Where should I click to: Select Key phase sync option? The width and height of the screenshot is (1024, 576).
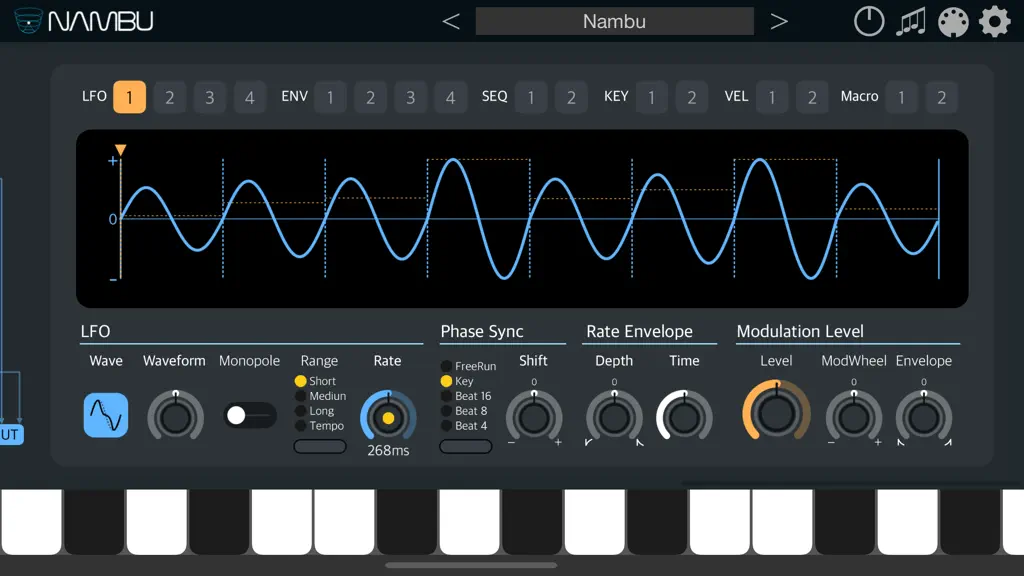click(457, 381)
